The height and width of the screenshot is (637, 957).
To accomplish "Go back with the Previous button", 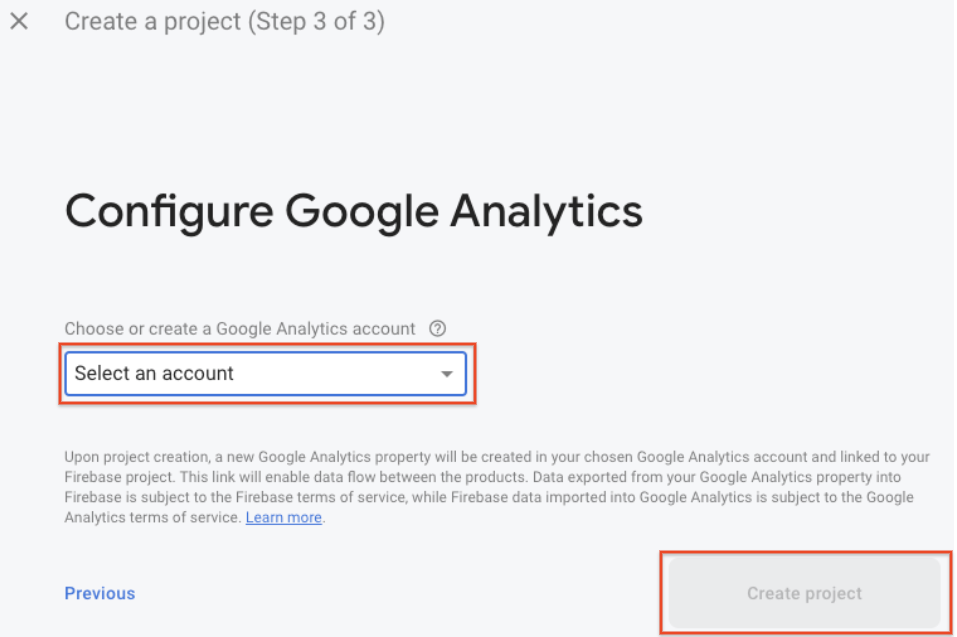I will (x=100, y=594).
